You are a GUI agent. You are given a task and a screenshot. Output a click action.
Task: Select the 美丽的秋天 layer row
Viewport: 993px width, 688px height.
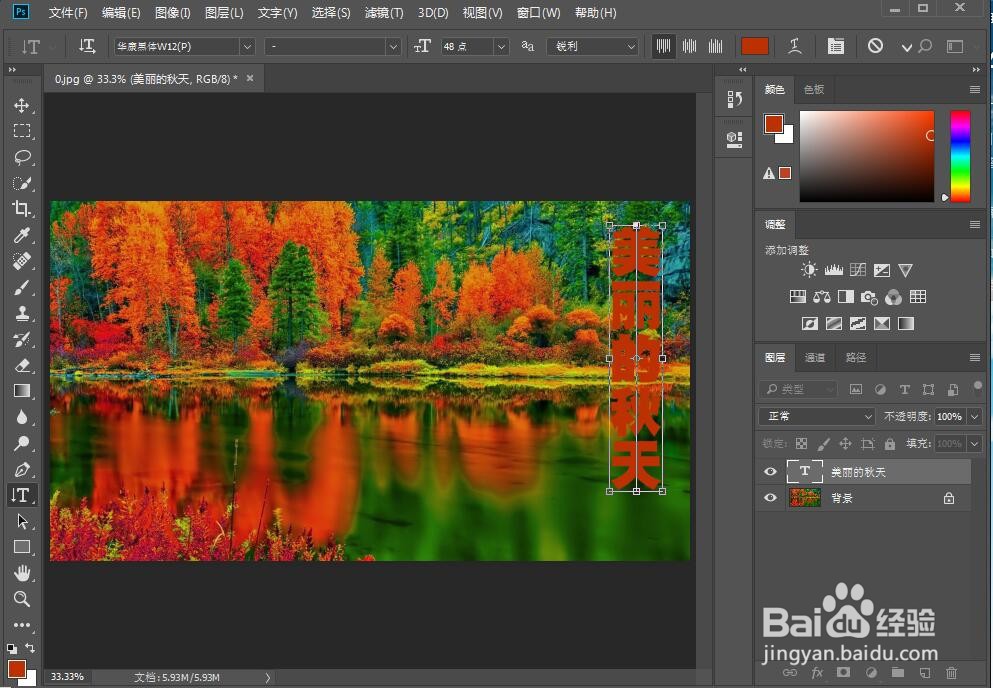[864, 471]
